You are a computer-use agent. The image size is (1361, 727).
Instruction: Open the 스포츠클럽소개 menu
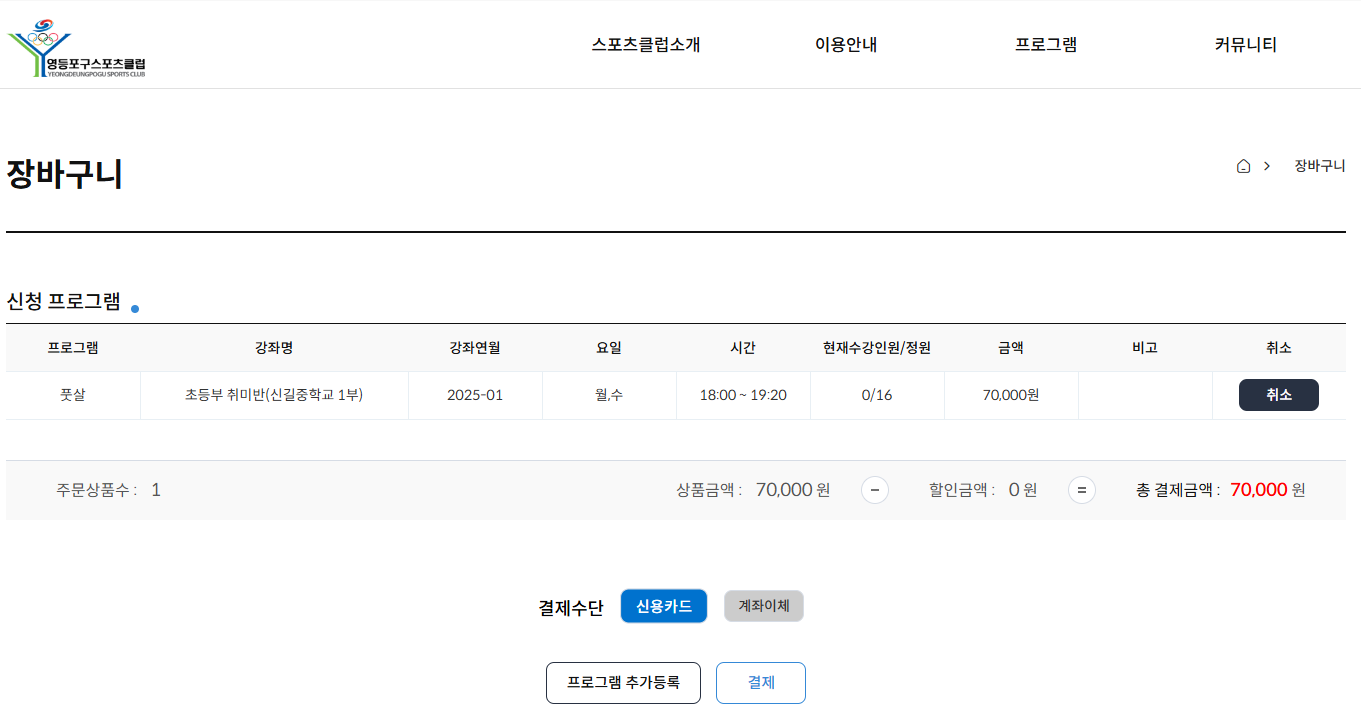point(645,45)
